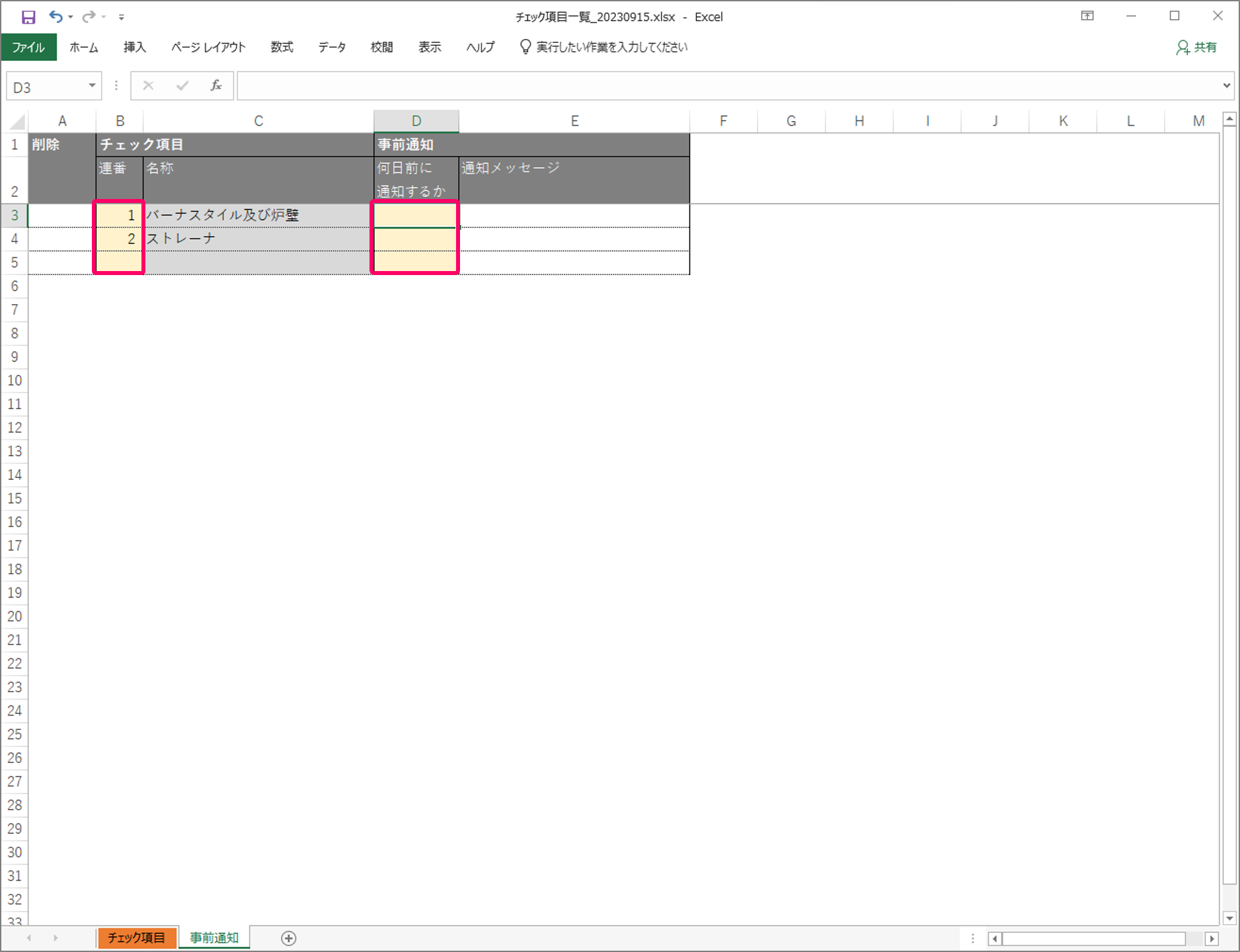Click the Save icon in quick access toolbar

pos(28,17)
